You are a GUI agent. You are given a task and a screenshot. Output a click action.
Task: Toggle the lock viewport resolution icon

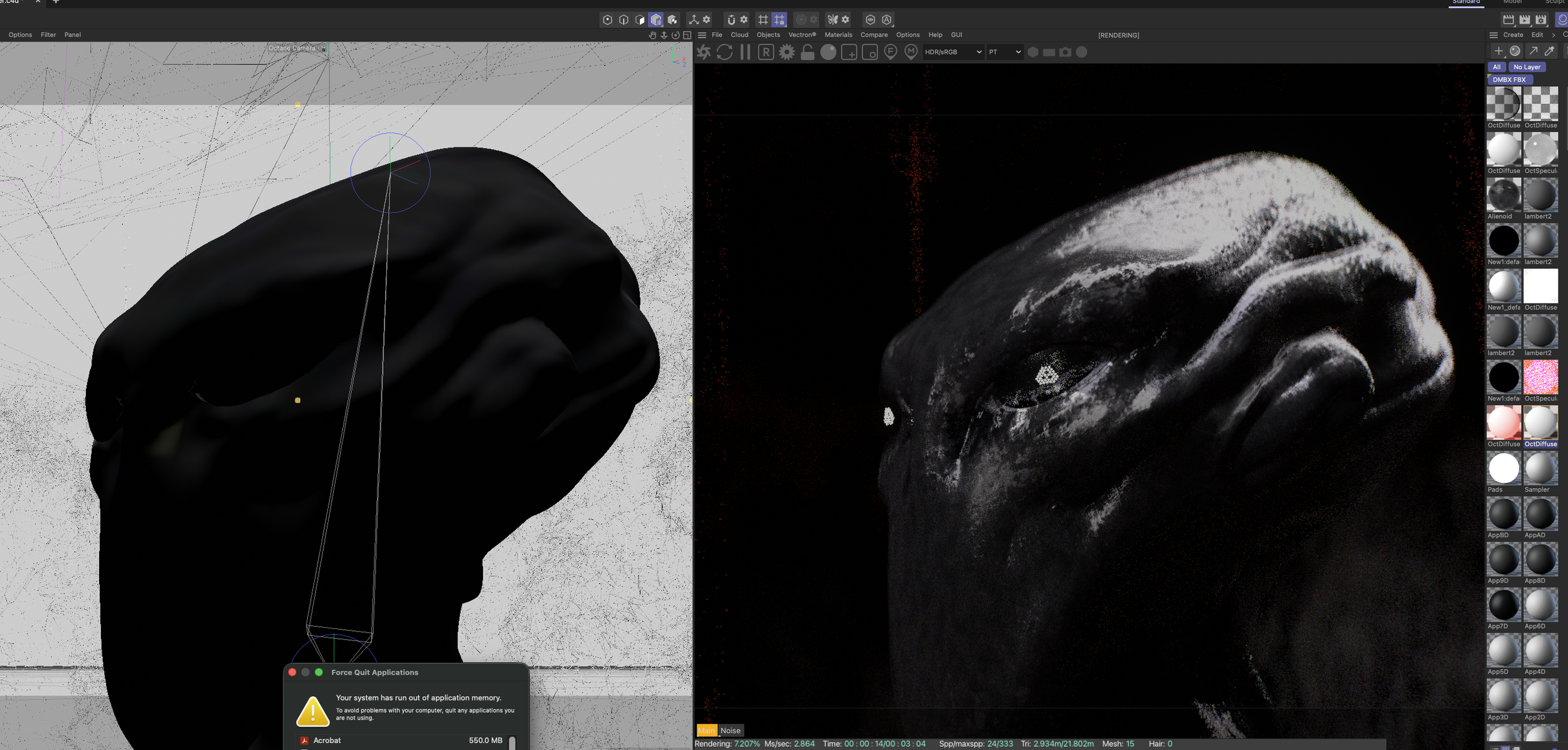coord(808,52)
